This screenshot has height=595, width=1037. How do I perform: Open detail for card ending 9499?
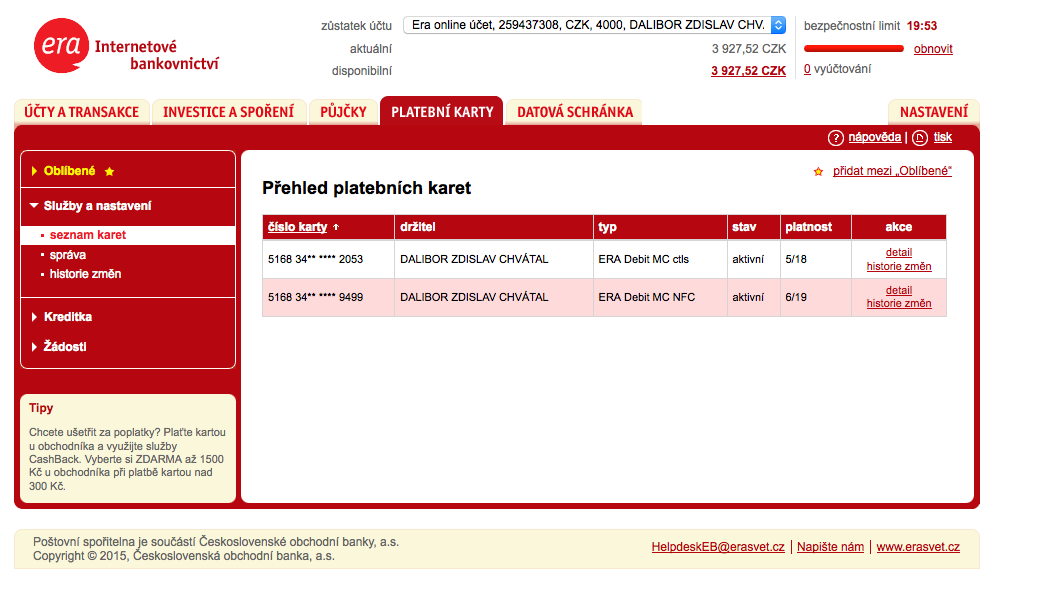tap(899, 290)
